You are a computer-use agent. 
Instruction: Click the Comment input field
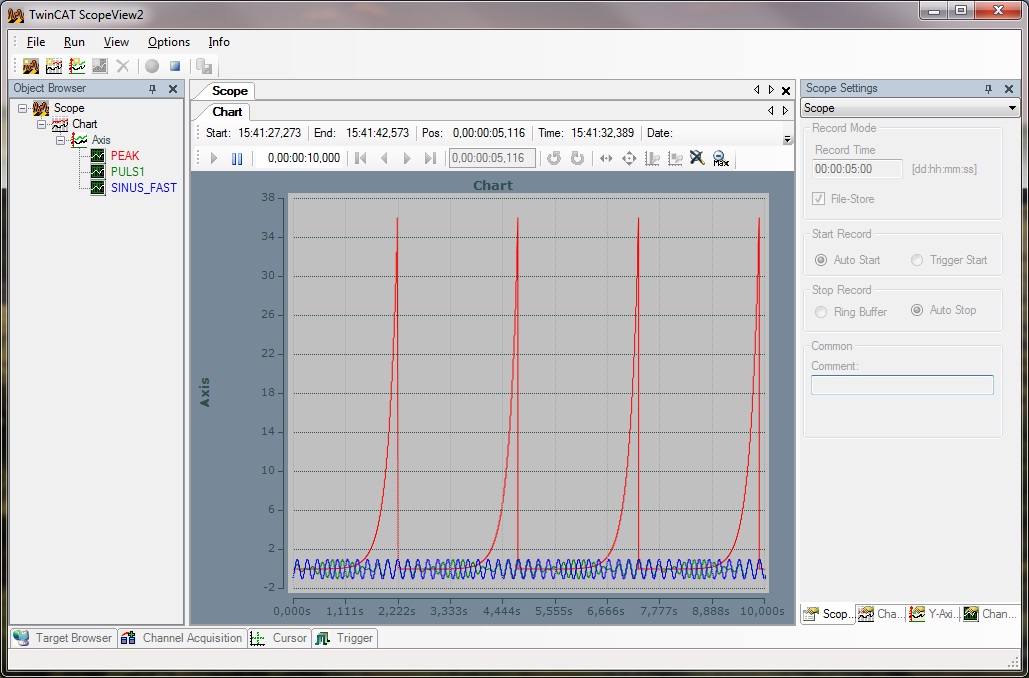tap(902, 385)
